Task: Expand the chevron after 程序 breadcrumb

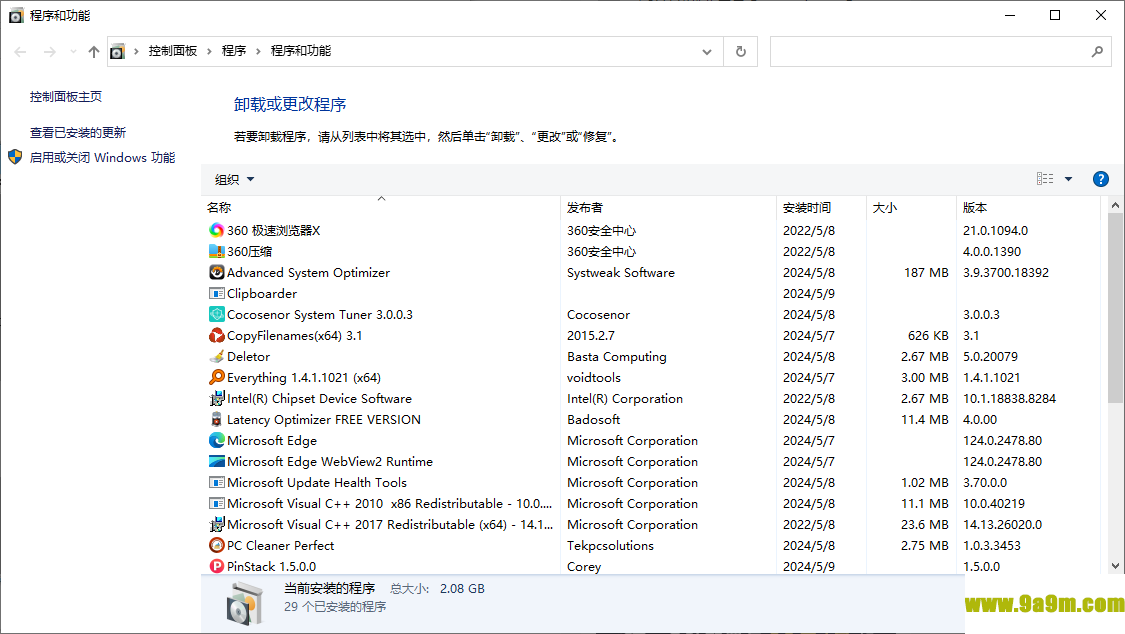Action: point(258,52)
